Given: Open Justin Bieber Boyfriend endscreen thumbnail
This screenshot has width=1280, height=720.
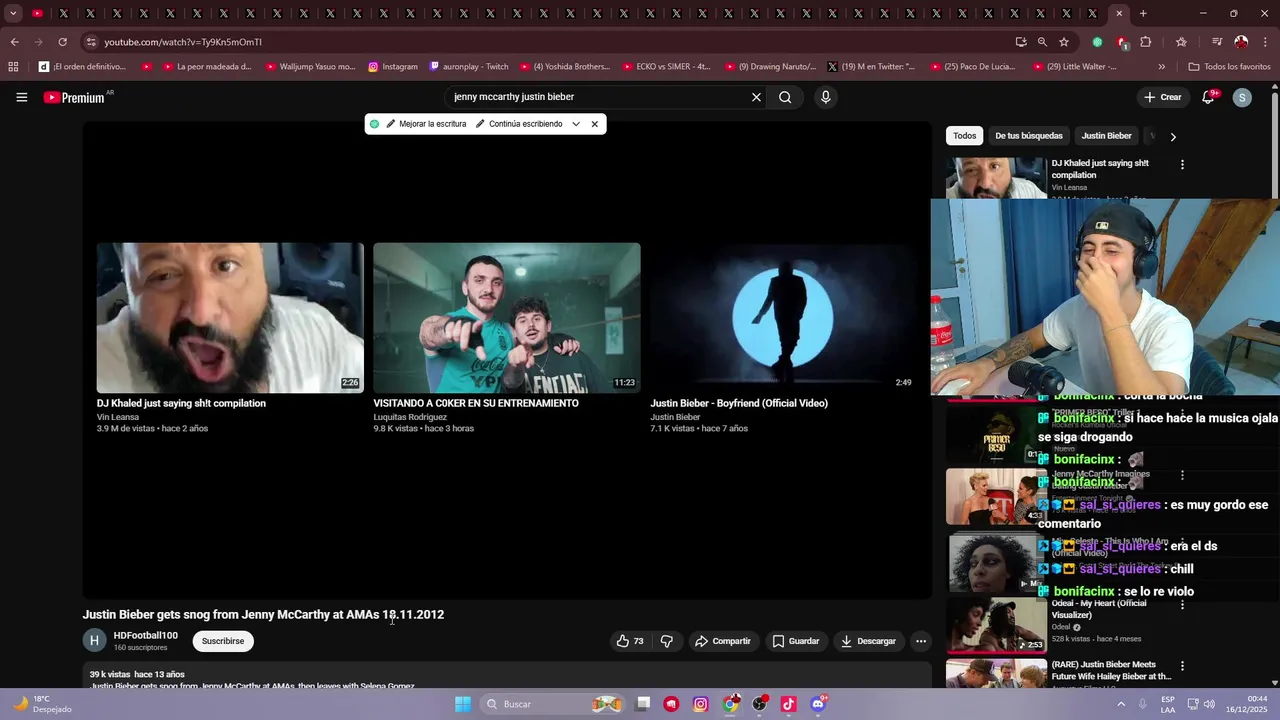Looking at the screenshot, I should pos(783,317).
